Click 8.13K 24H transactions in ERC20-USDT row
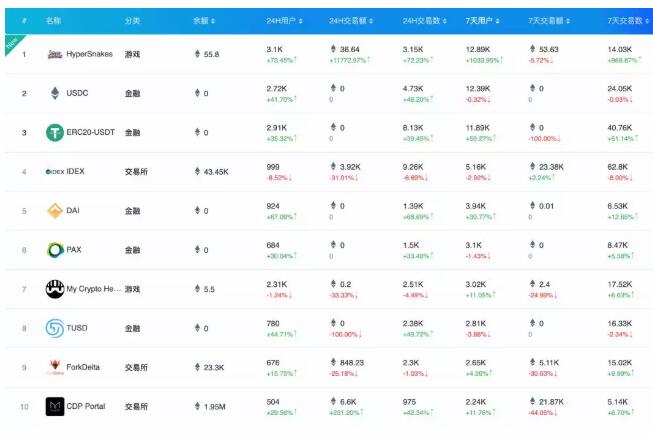The width and height of the screenshot is (653, 435). click(x=413, y=127)
